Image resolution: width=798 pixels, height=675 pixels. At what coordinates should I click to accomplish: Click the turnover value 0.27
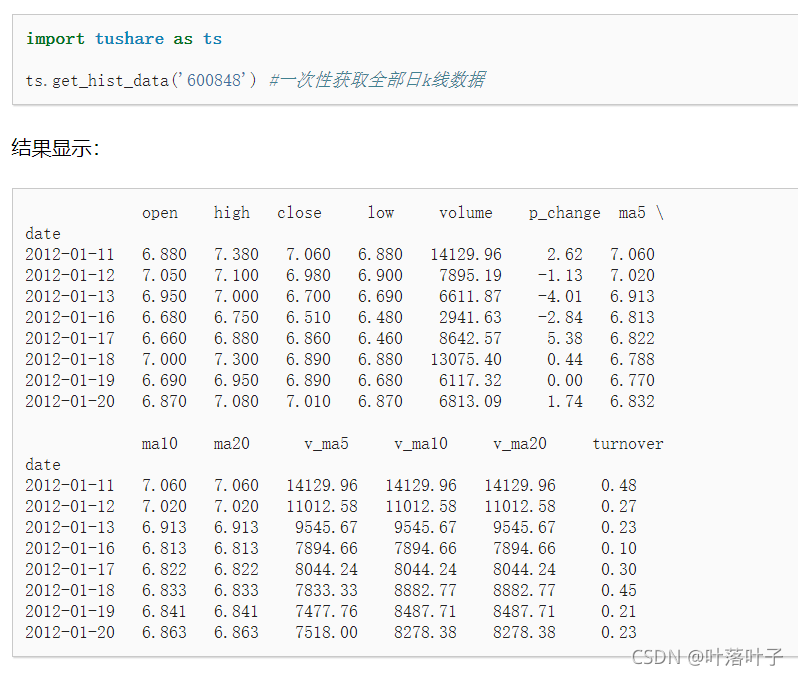pos(618,506)
